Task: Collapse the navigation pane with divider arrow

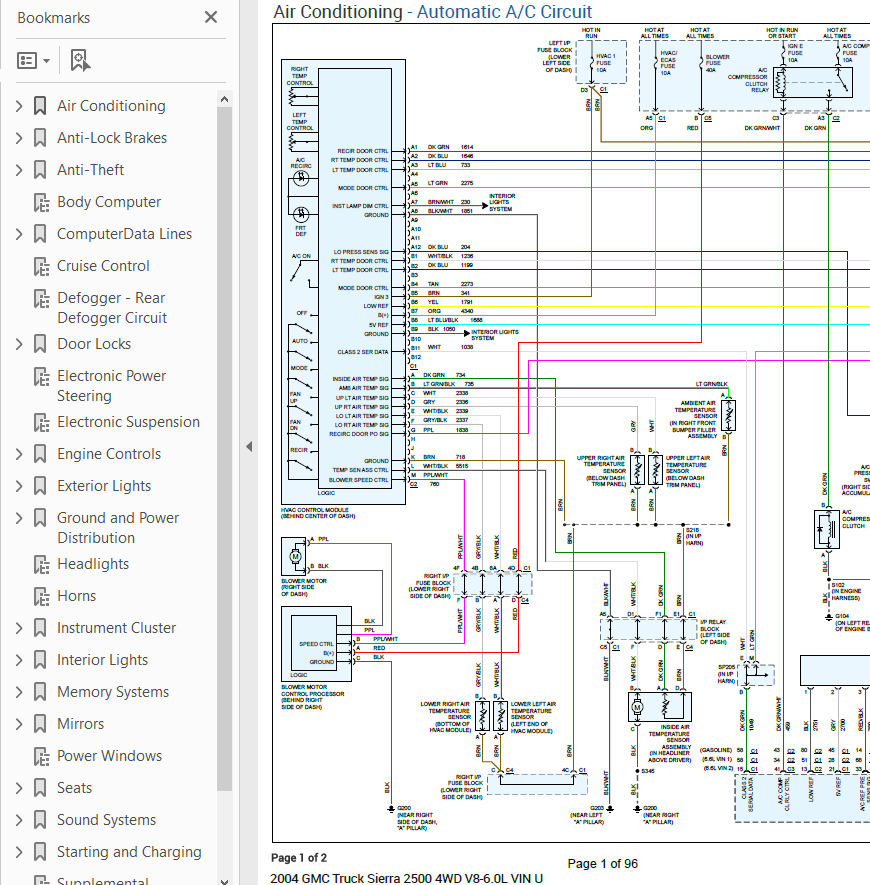Action: pos(249,446)
